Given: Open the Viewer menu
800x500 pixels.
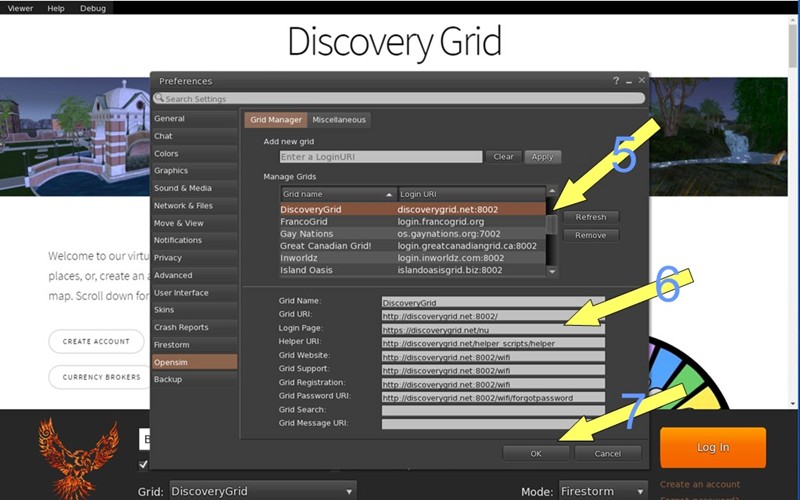Looking at the screenshot, I should click(x=20, y=8).
